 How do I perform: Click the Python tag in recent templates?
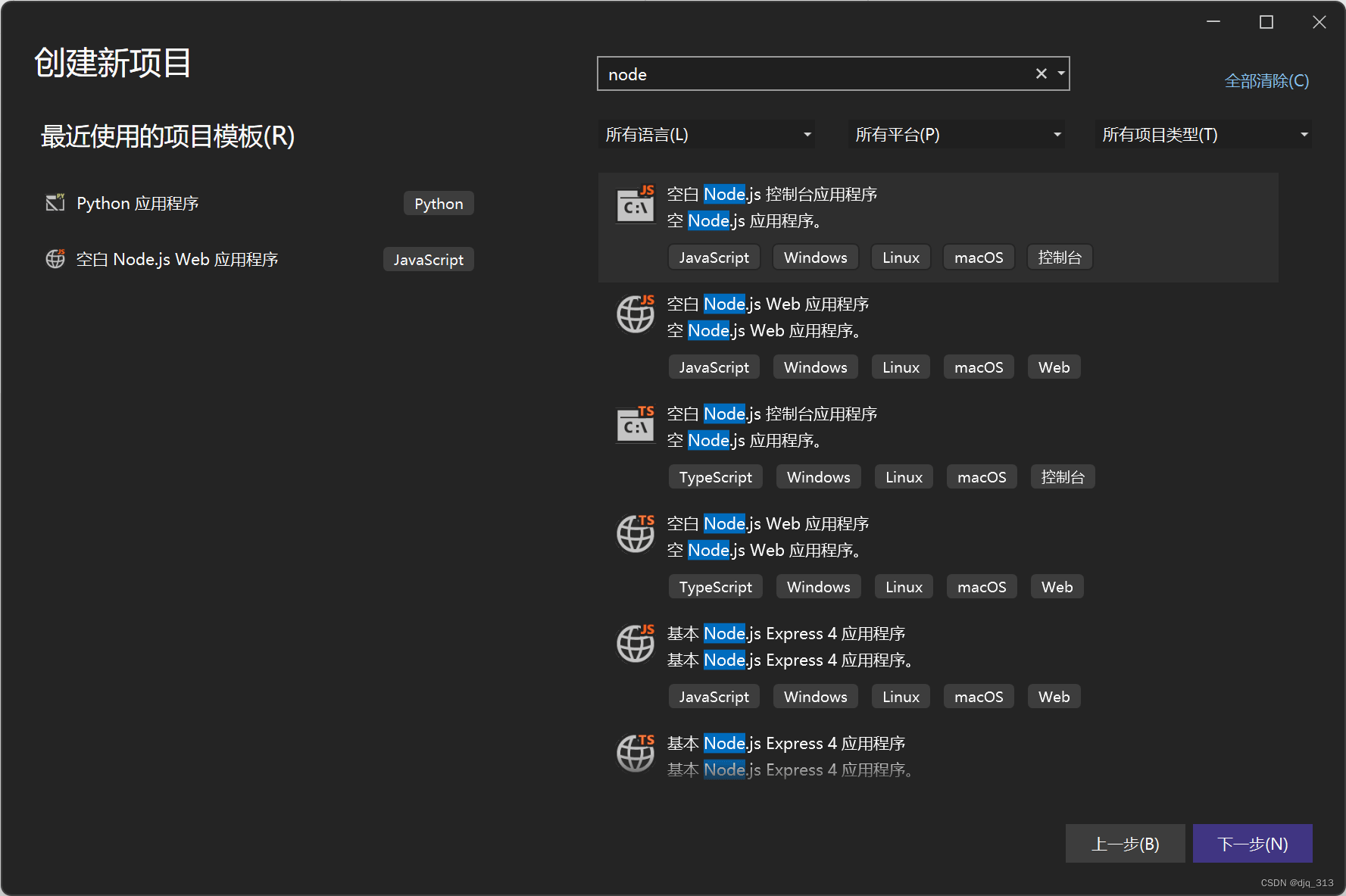[x=439, y=203]
